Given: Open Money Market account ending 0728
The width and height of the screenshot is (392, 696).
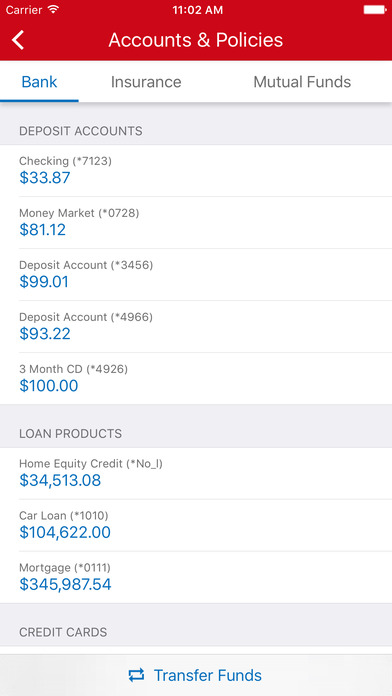Looking at the screenshot, I should click(x=196, y=222).
